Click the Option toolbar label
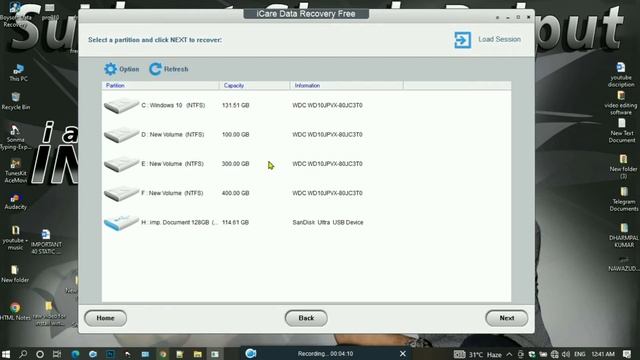Viewport: 640px width, 360px height. tap(129, 69)
